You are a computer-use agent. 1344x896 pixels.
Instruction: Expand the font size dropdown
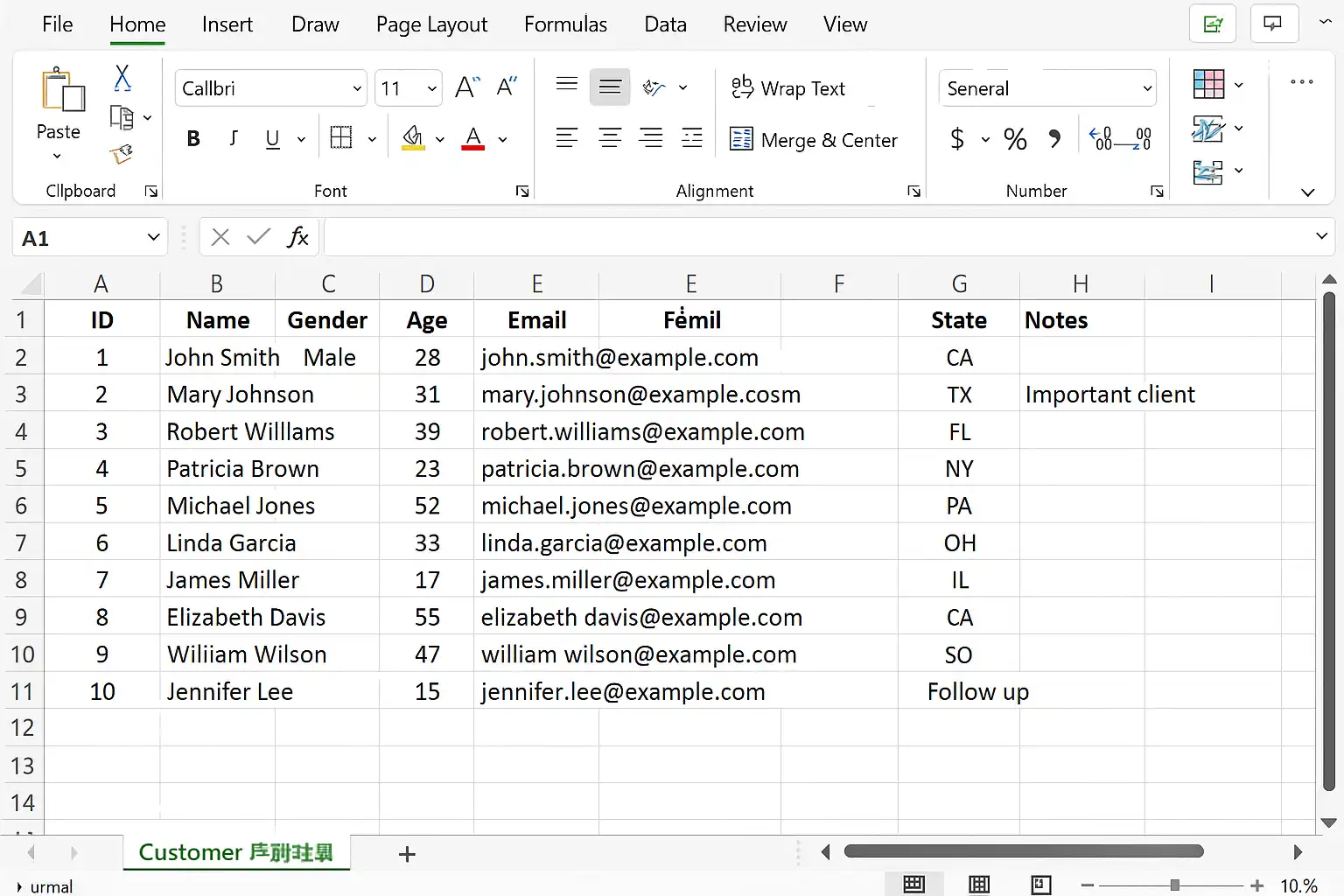(431, 88)
